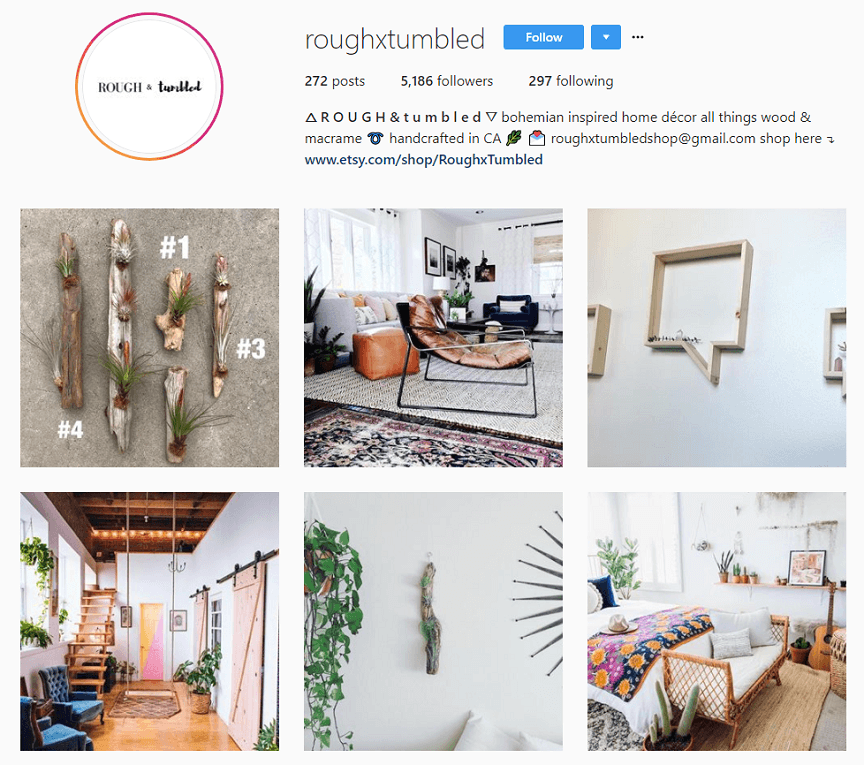Open the hanging driftwood wall planter post
This screenshot has width=864, height=765.
coord(433,621)
